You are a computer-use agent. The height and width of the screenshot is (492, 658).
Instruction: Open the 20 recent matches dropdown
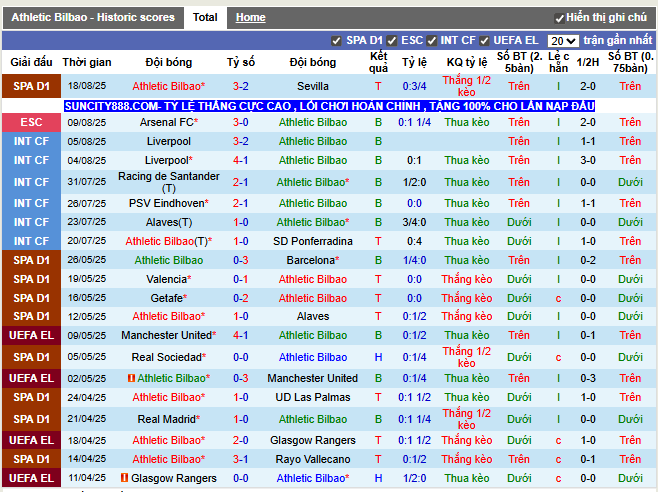563,41
